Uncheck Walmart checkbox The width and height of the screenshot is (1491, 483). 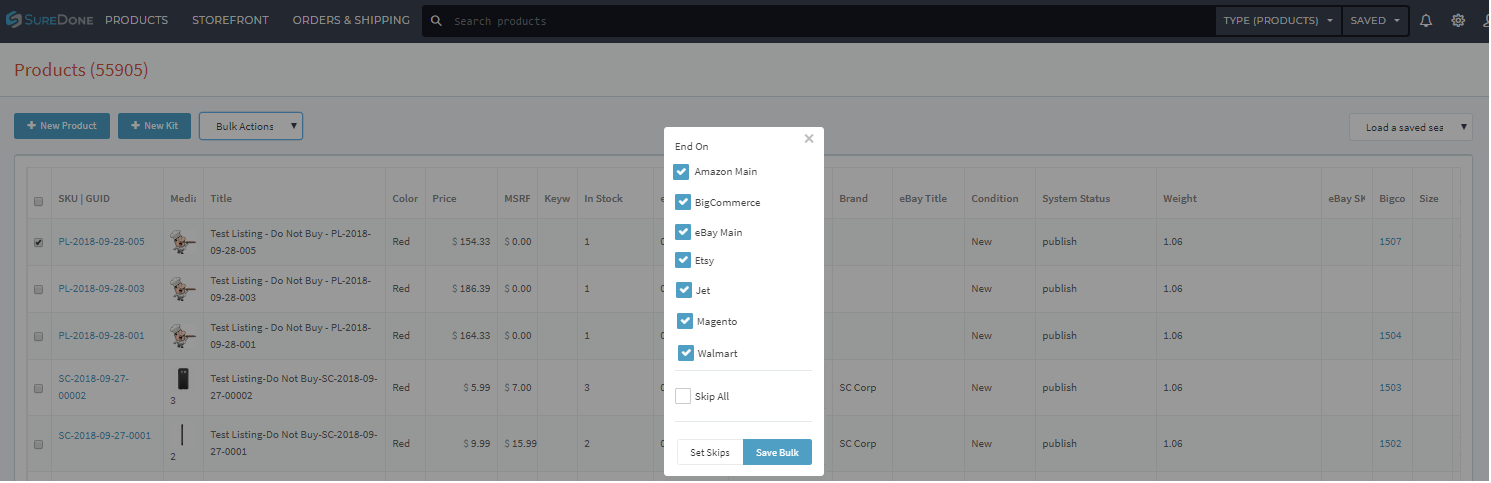(686, 353)
